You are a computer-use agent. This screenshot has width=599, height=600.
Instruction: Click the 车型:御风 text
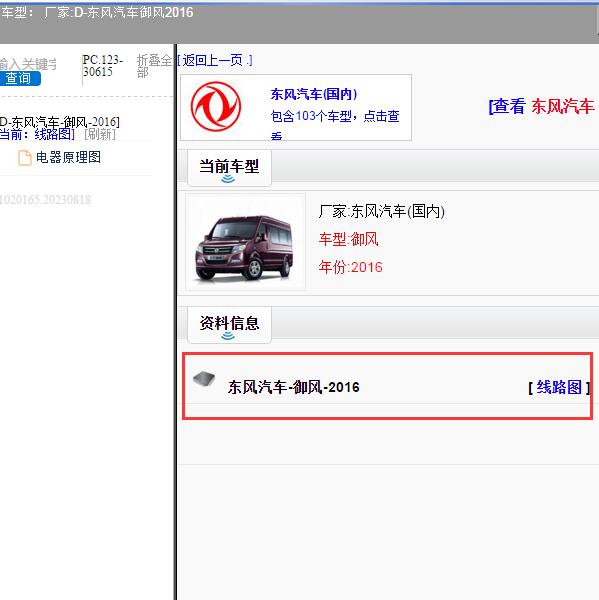pyautogui.click(x=348, y=240)
